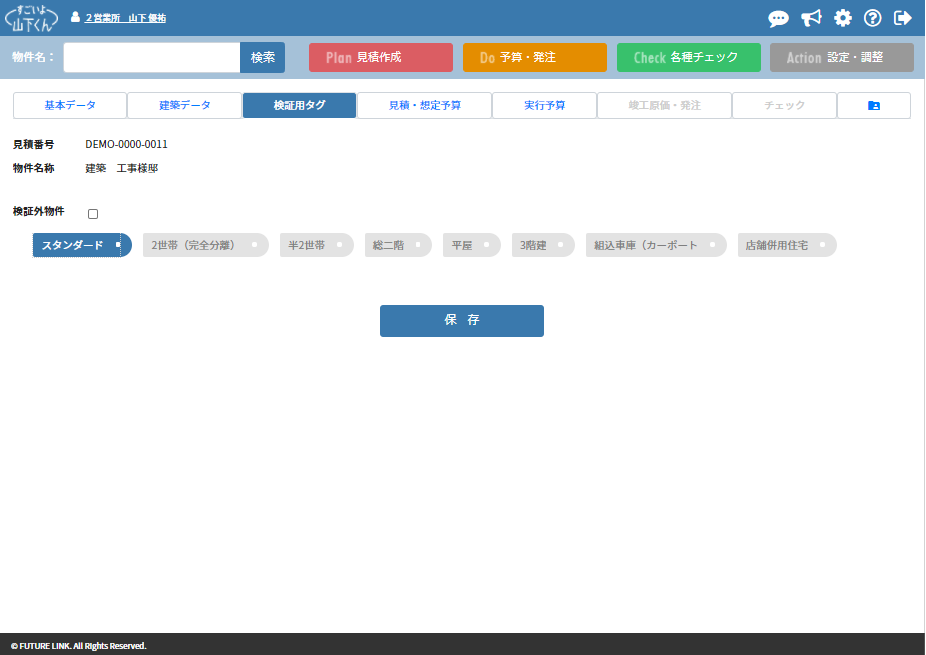The height and width of the screenshot is (655, 926).
Task: Enable the 2世帯（完全分離） tag
Action: (205, 245)
